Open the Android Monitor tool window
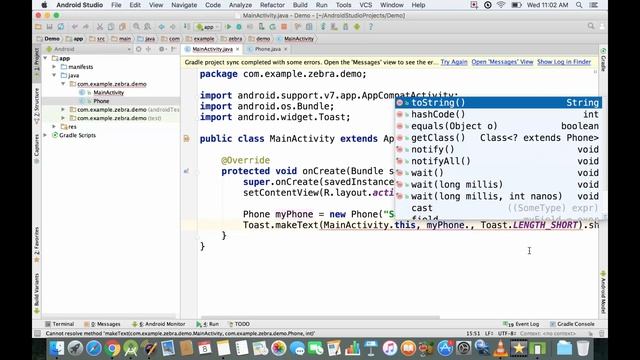Viewport: 640px width, 360px height. pyautogui.click(x=159, y=324)
